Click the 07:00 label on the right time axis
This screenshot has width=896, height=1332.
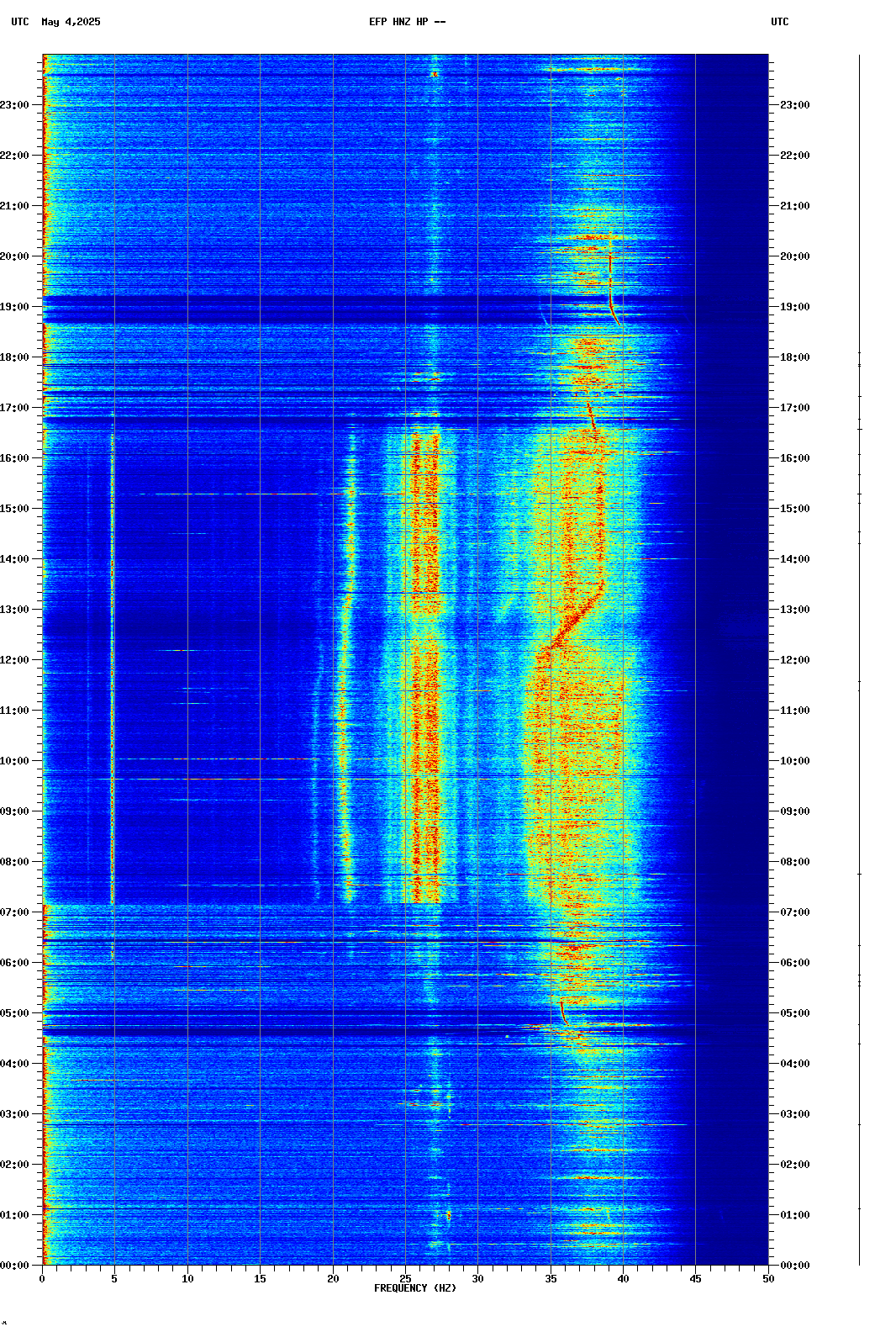pyautogui.click(x=795, y=912)
